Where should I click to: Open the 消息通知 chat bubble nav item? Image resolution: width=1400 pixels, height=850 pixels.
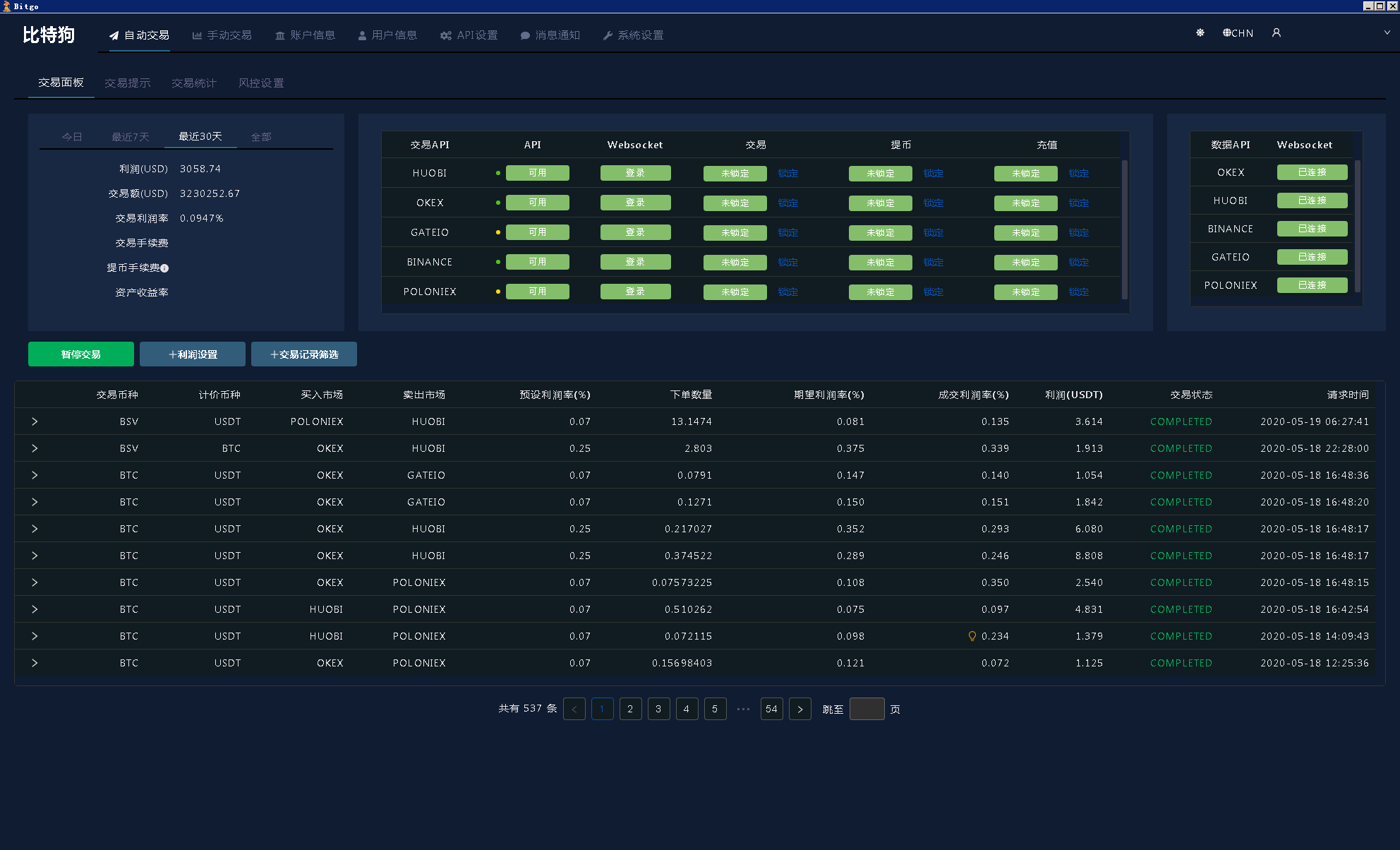[x=550, y=35]
